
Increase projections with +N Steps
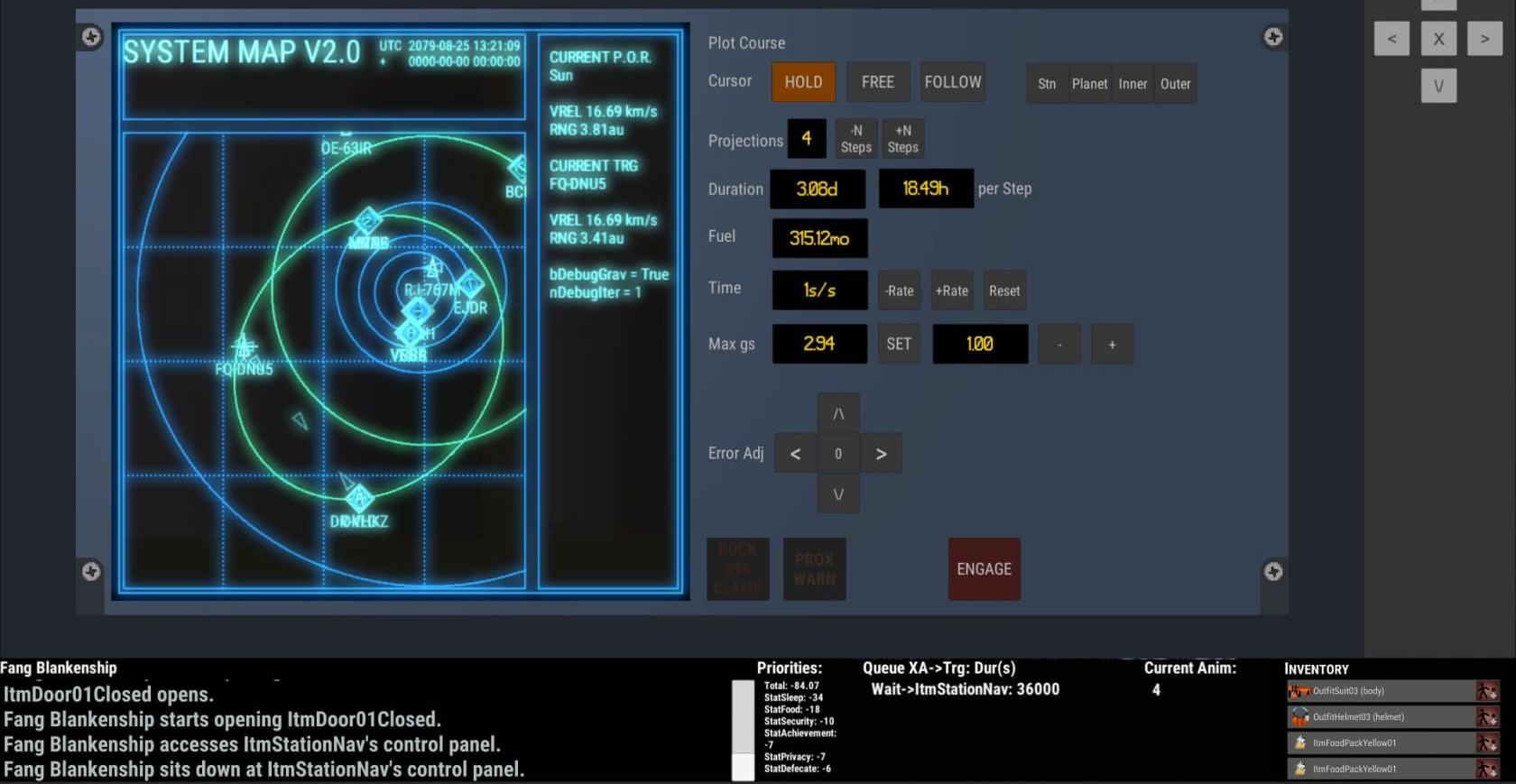click(902, 139)
